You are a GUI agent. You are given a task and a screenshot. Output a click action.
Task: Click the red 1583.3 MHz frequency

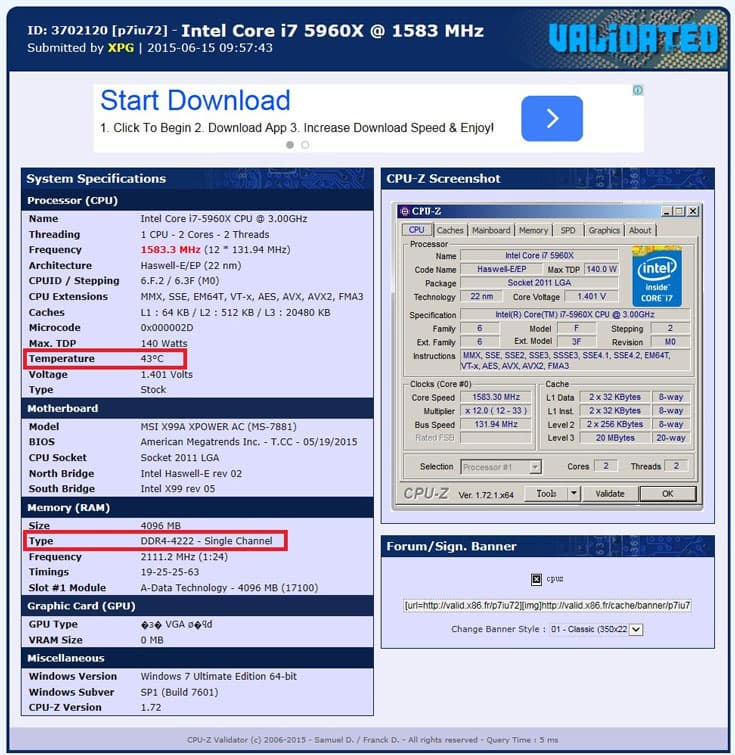click(171, 250)
